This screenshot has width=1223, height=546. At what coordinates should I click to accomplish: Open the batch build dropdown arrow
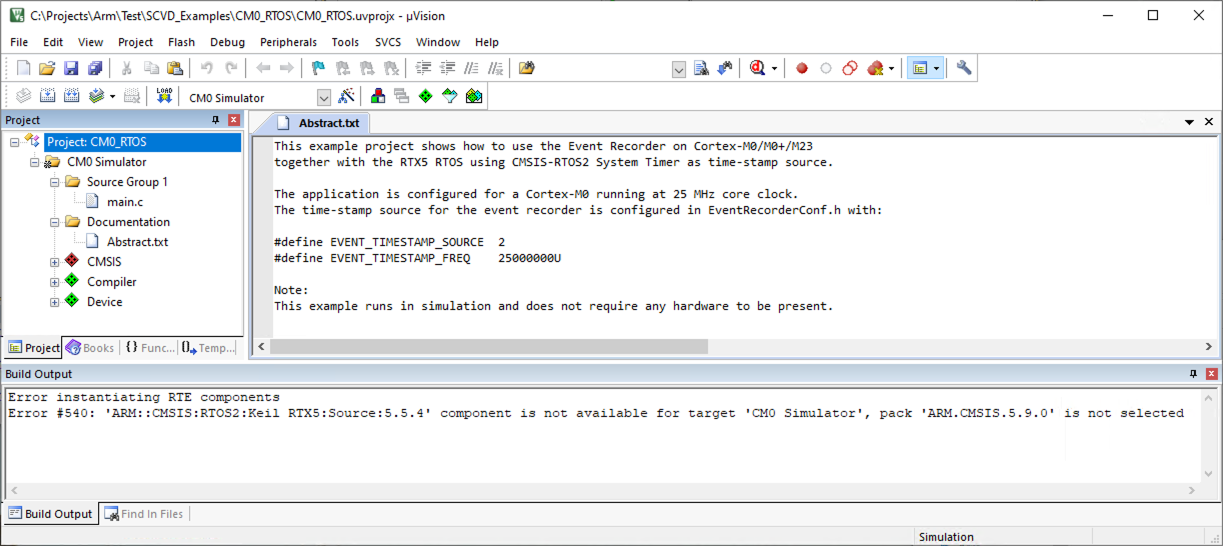112,96
